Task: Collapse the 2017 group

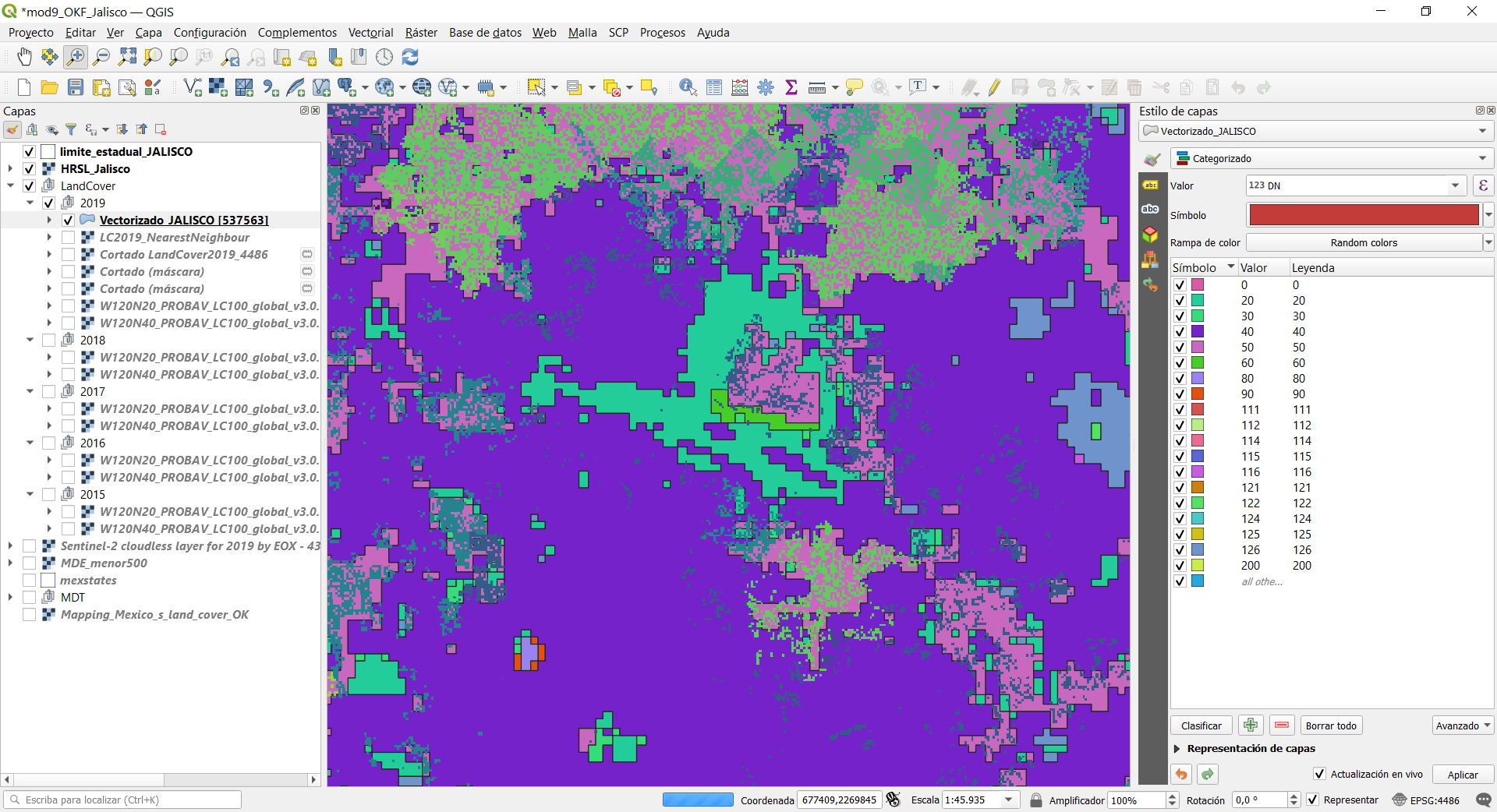Action: 30,391
